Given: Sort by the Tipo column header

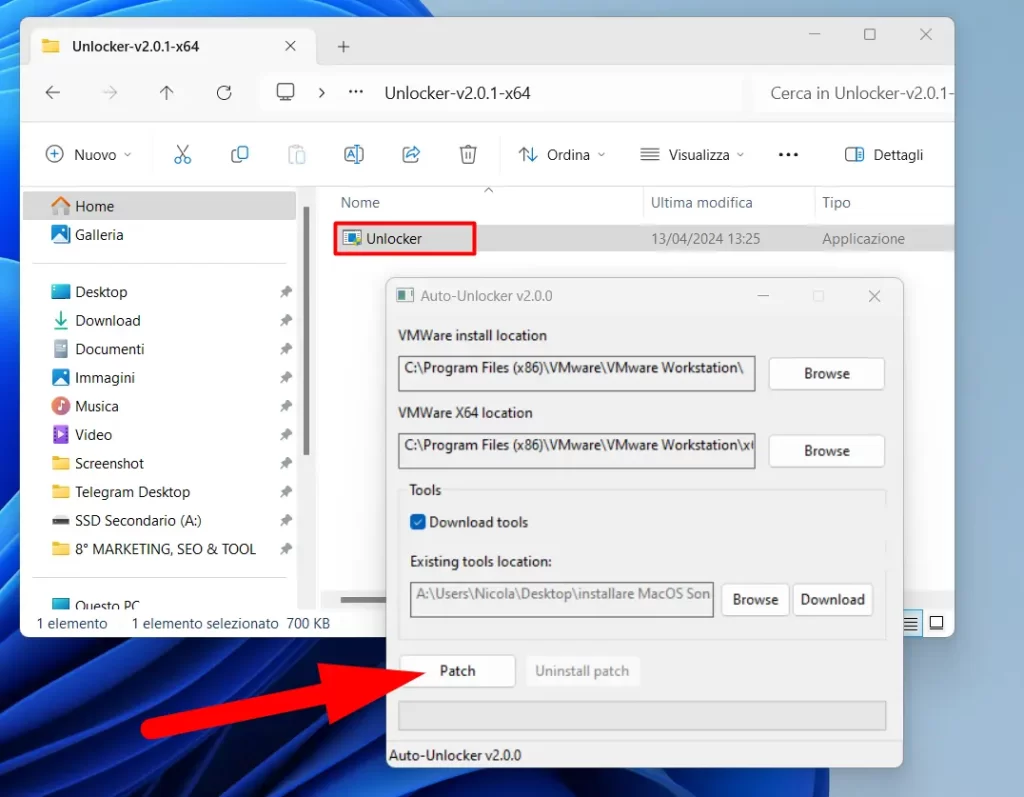Looking at the screenshot, I should coord(837,203).
